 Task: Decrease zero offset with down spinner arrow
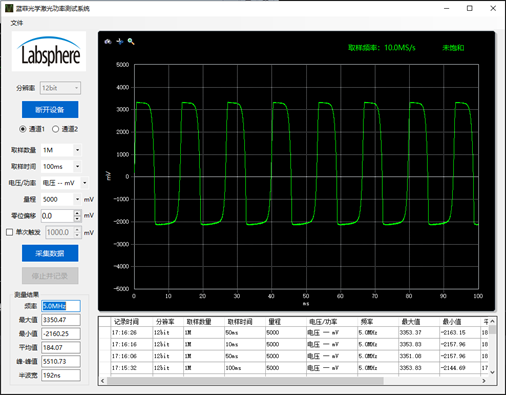pyautogui.click(x=77, y=219)
